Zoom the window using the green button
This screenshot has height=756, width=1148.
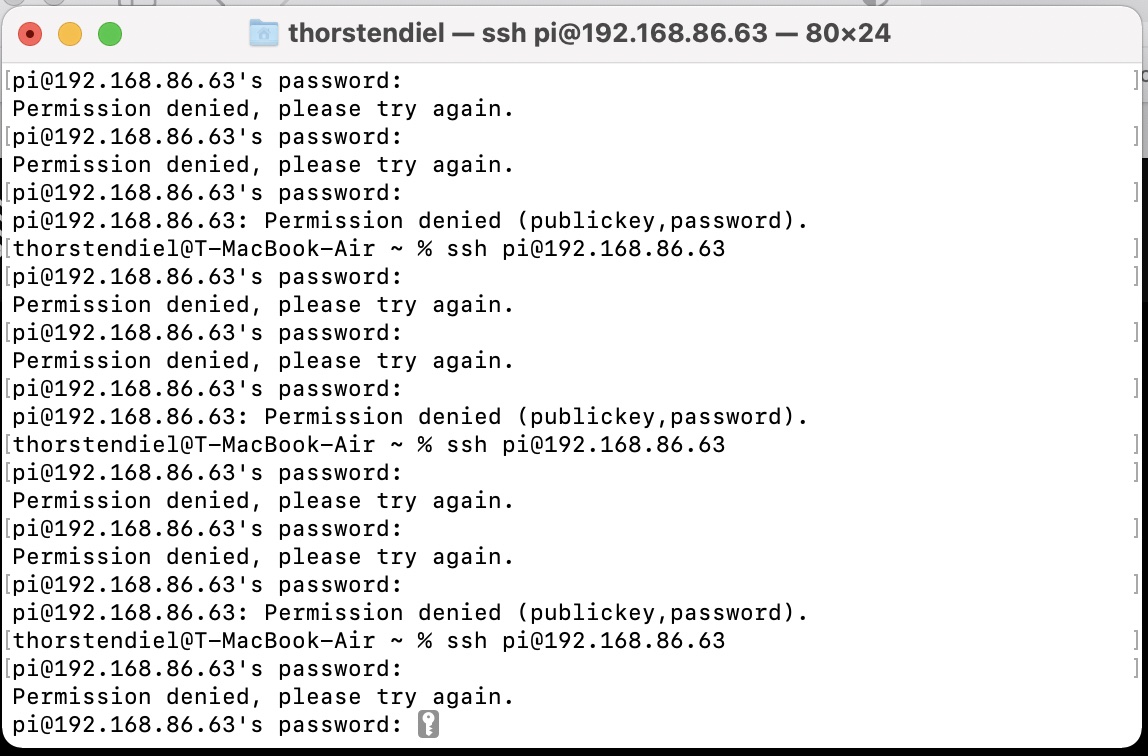coord(109,34)
